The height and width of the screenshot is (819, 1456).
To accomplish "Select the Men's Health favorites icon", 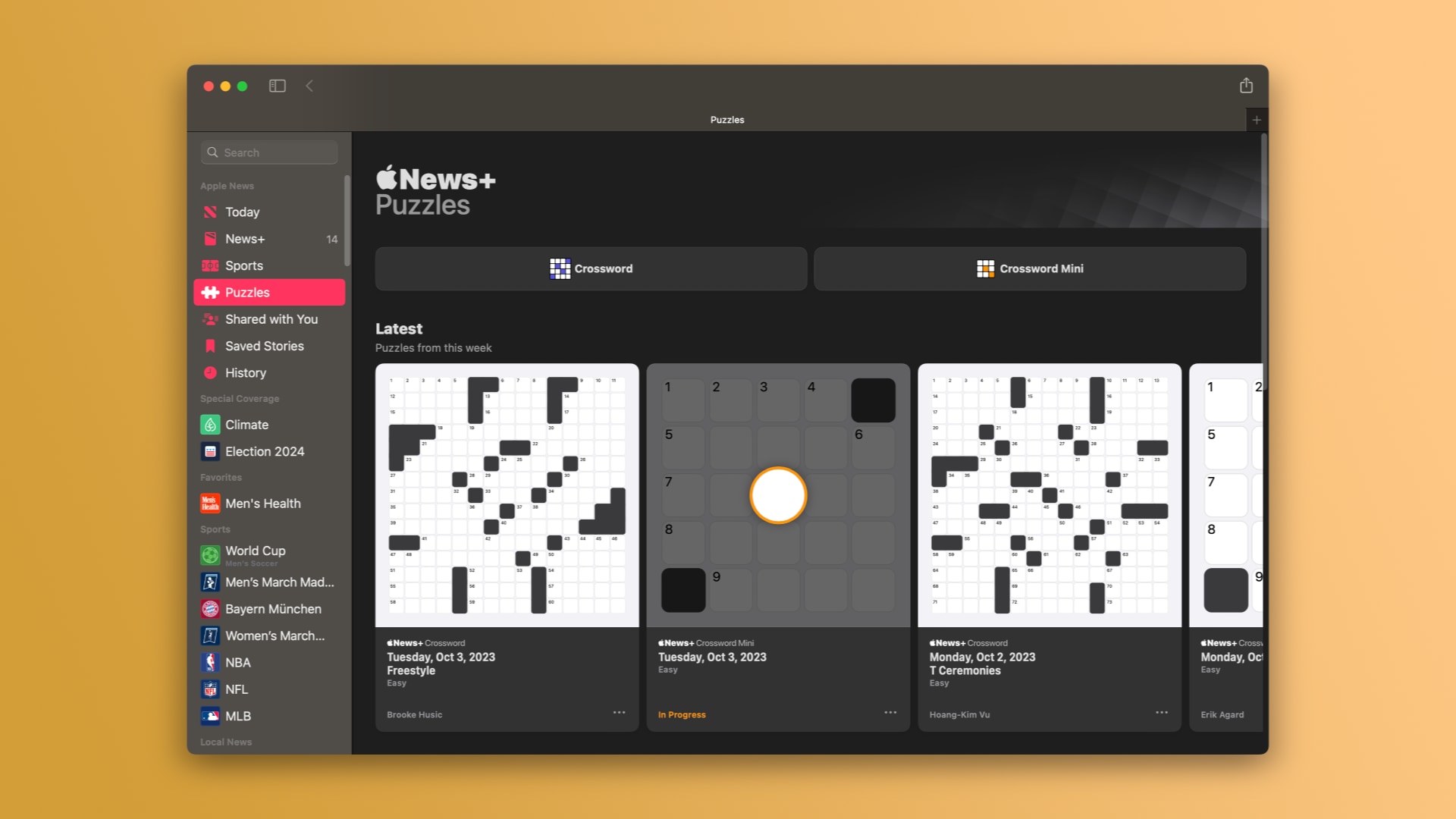I will (208, 503).
